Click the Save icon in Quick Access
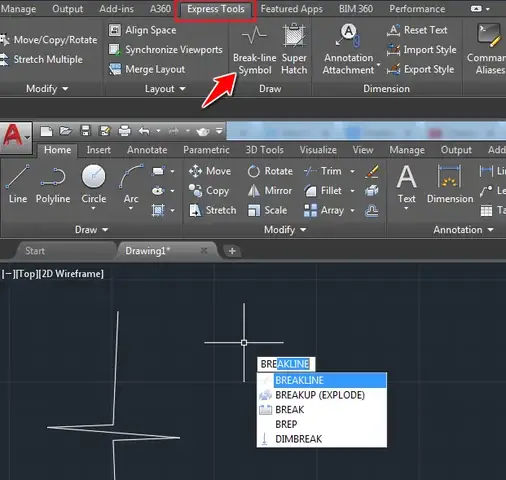Image resolution: width=506 pixels, height=480 pixels. 85,131
